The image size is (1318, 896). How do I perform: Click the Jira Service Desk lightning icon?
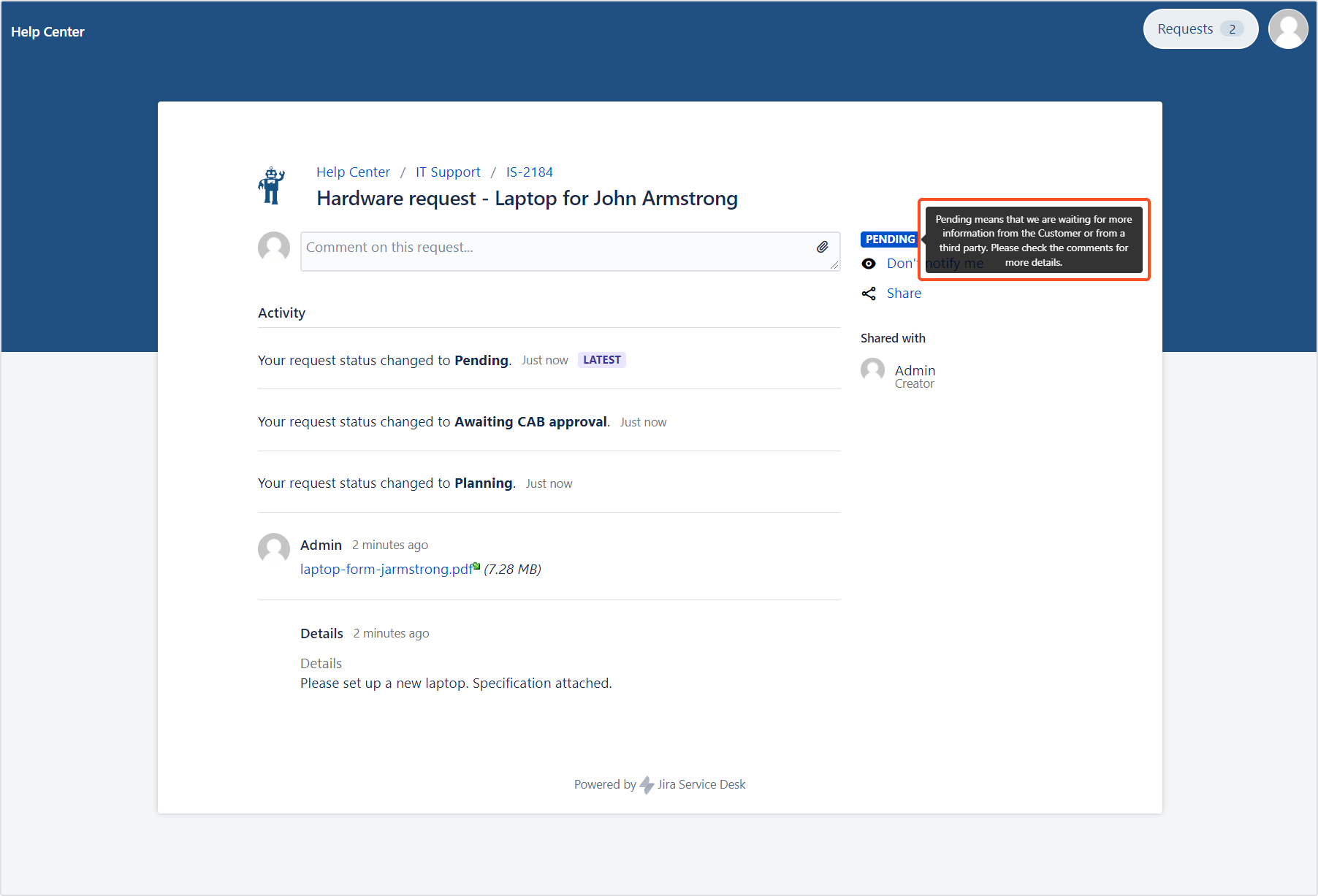click(646, 784)
